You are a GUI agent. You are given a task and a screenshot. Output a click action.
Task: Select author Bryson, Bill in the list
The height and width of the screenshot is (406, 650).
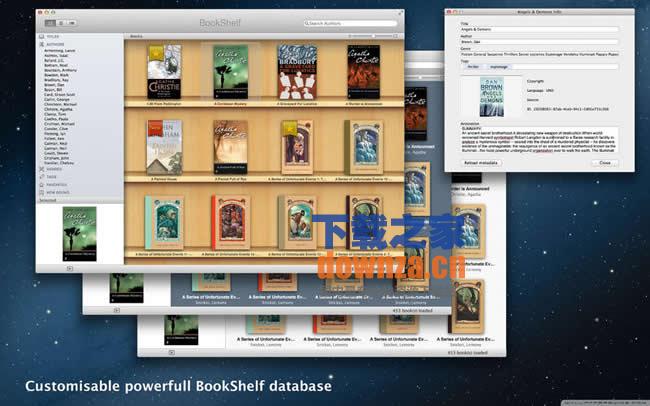53,90
